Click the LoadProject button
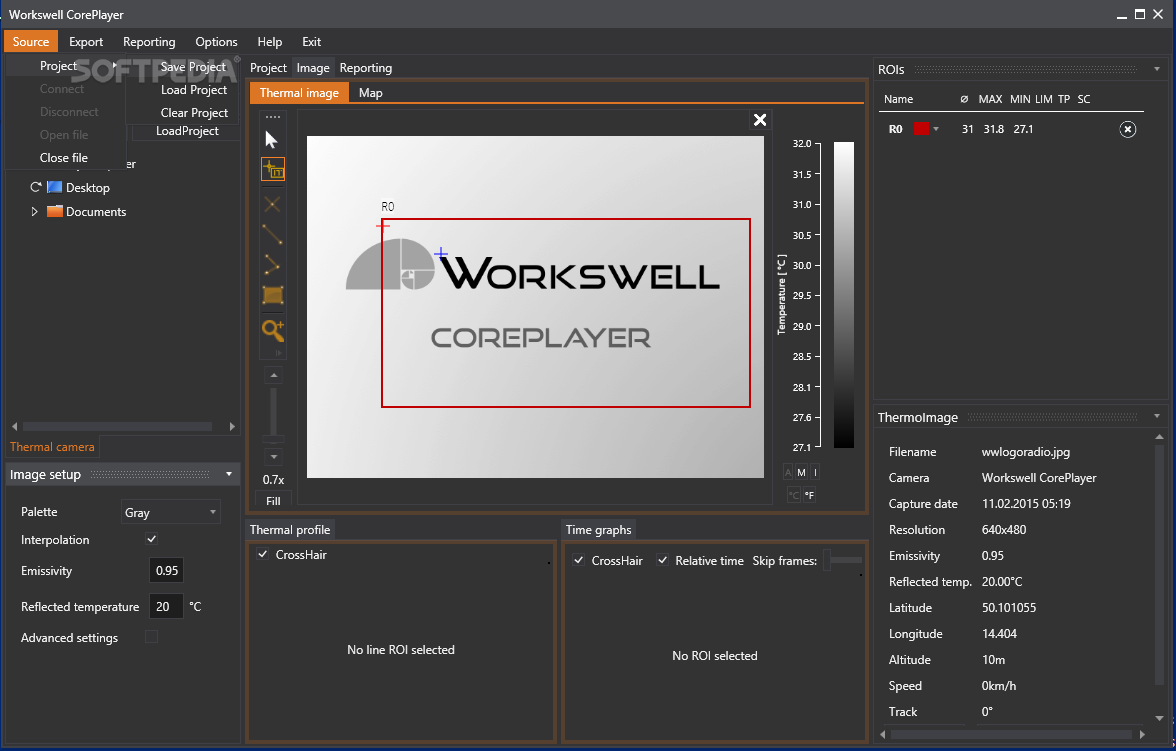This screenshot has width=1176, height=751. [188, 131]
